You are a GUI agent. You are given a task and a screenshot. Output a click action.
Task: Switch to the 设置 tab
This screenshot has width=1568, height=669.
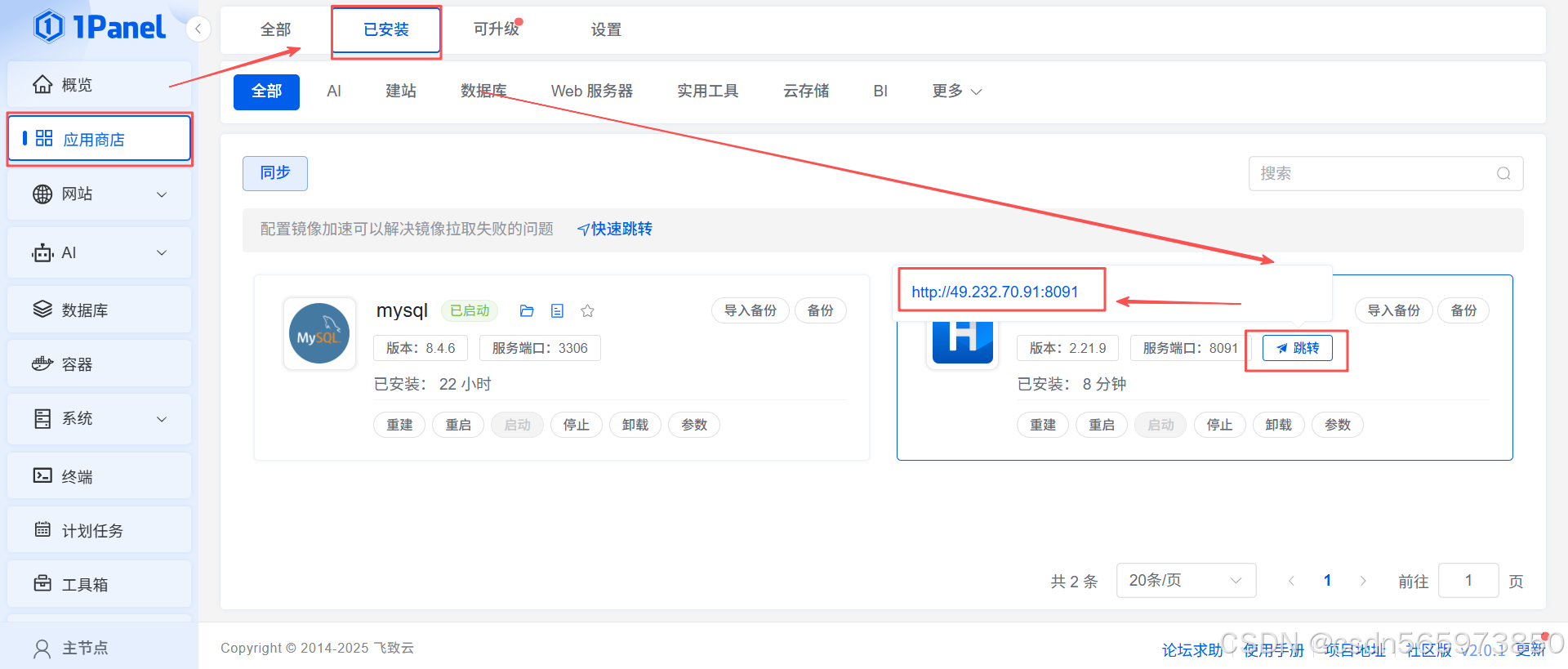pyautogui.click(x=606, y=29)
